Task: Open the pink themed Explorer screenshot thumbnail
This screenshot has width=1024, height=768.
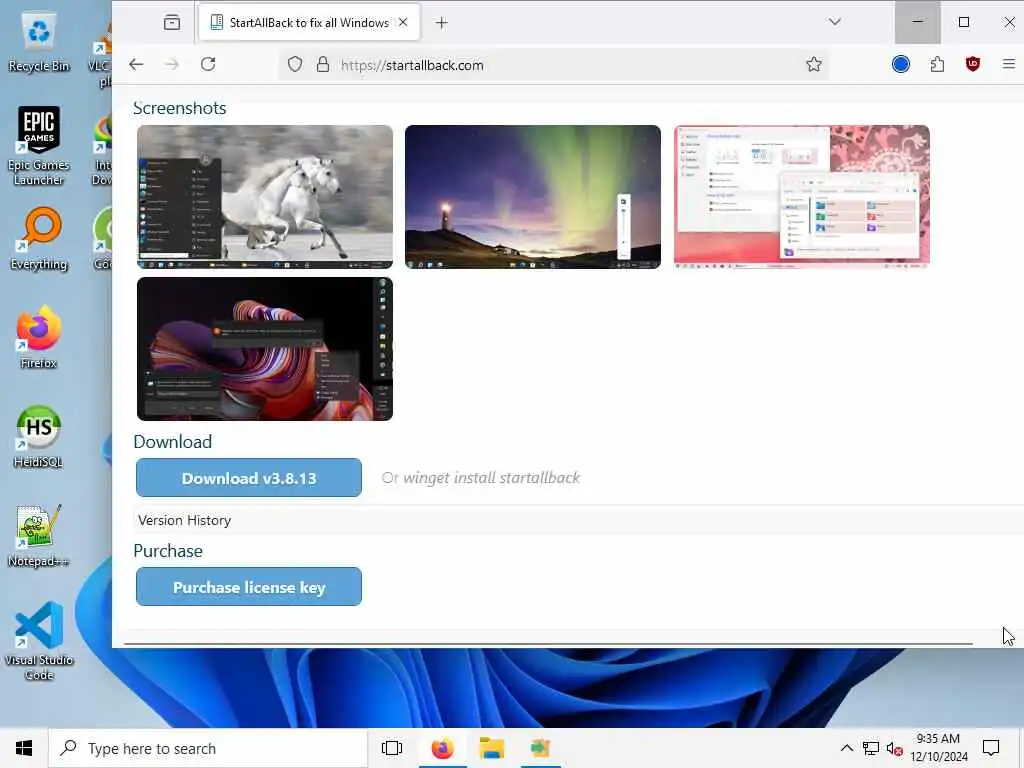Action: [802, 197]
